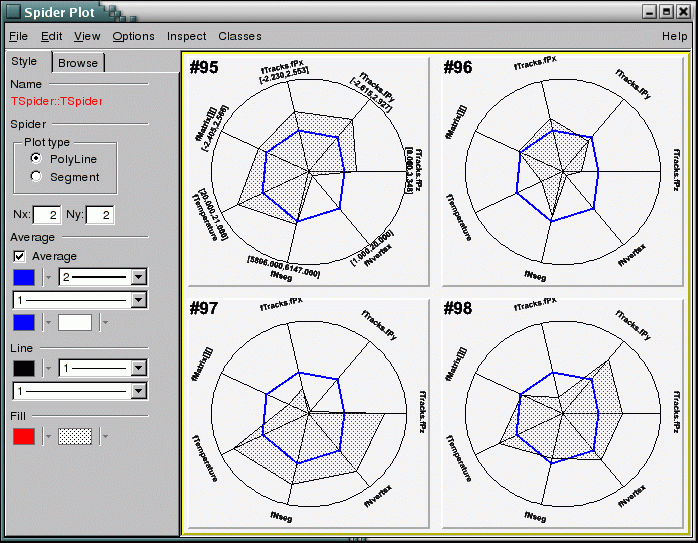The image size is (698, 543).
Task: Open dropdown arrow beside average fill color
Action: 48,323
